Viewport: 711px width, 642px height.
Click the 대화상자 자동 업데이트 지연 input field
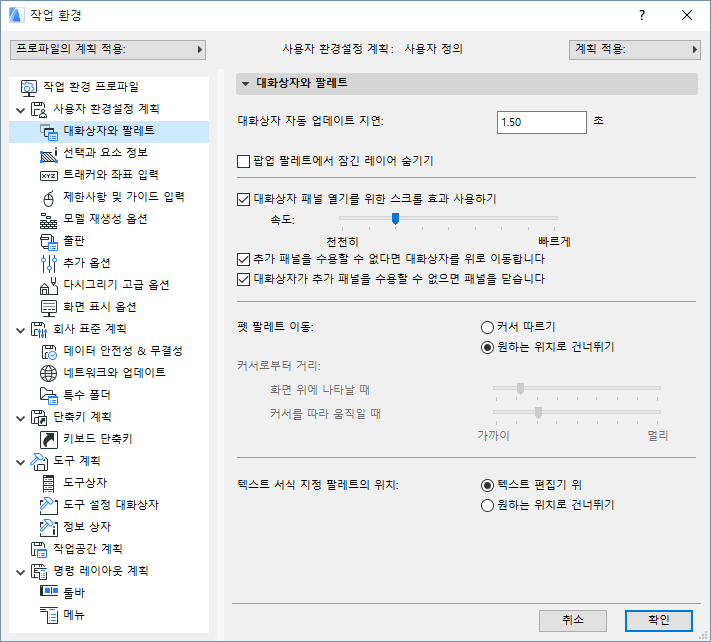541,122
